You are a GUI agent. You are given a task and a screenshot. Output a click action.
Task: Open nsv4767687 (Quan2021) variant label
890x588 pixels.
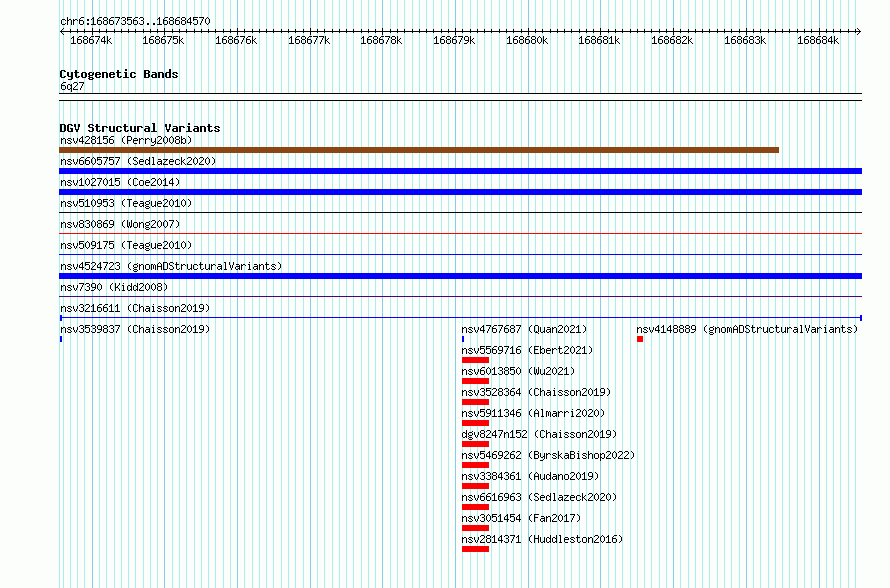pos(524,329)
